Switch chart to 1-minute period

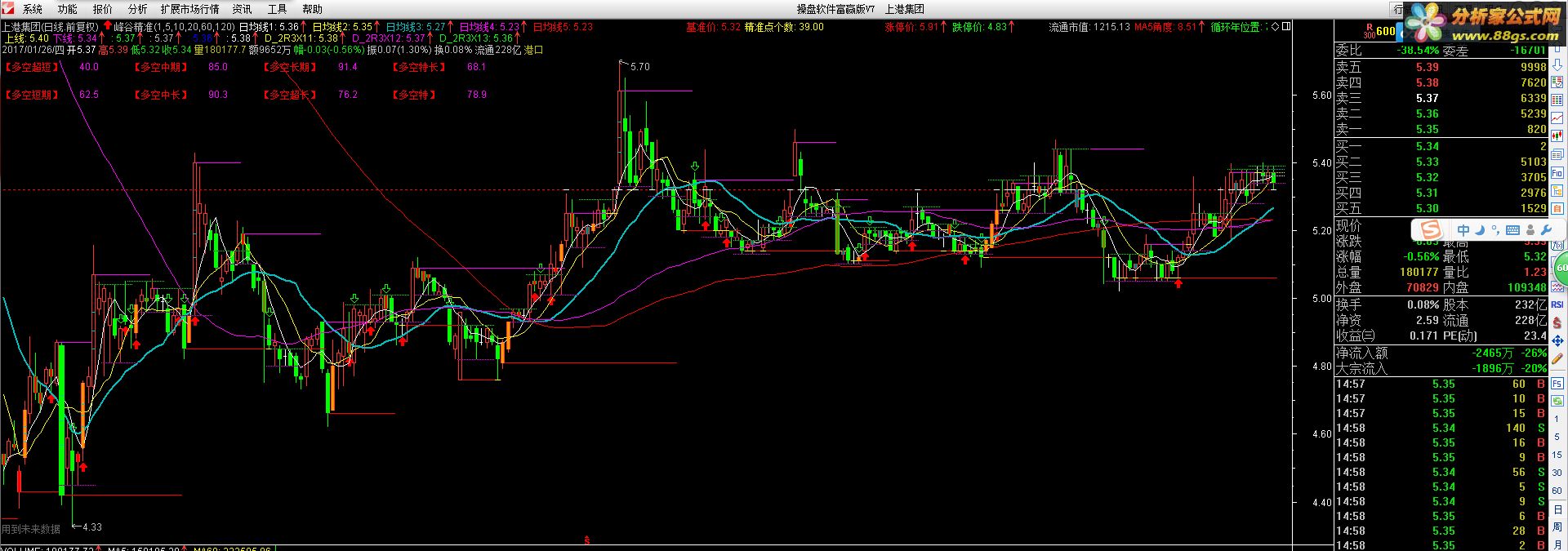tap(1557, 419)
